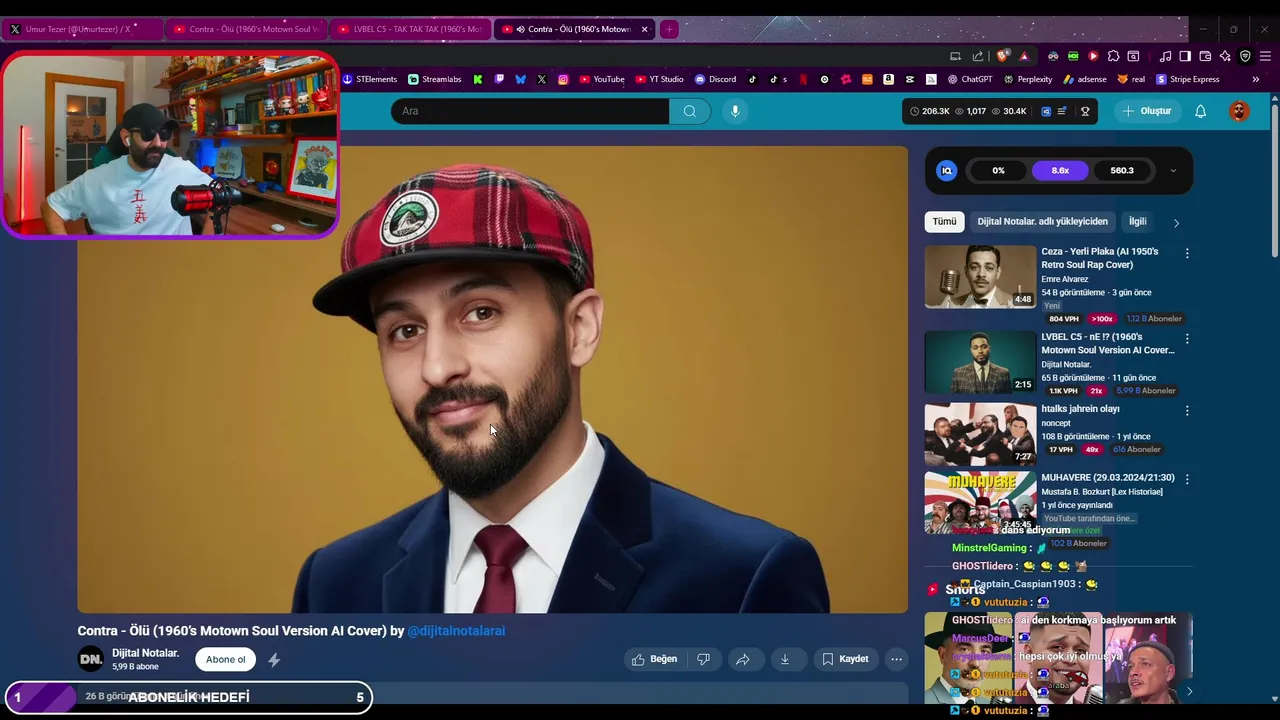The width and height of the screenshot is (1280, 720).
Task: Open the Dijital Notalar. channel name link
Action: click(x=145, y=653)
